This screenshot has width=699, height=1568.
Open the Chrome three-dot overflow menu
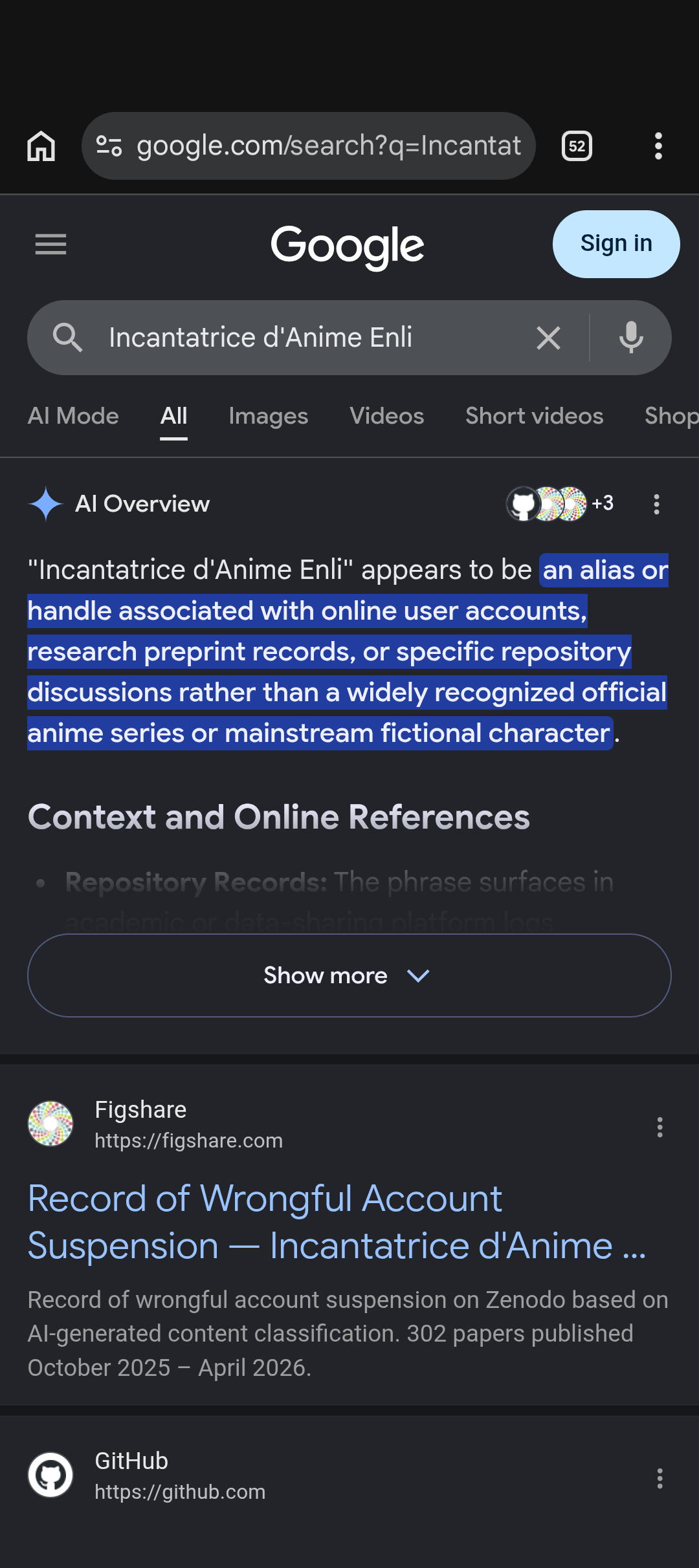[658, 146]
